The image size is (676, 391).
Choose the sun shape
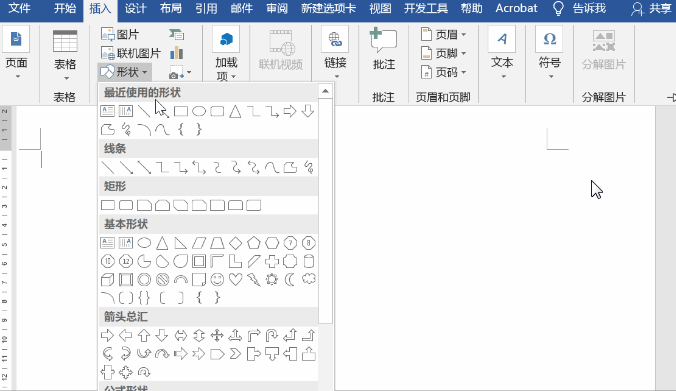click(x=272, y=279)
